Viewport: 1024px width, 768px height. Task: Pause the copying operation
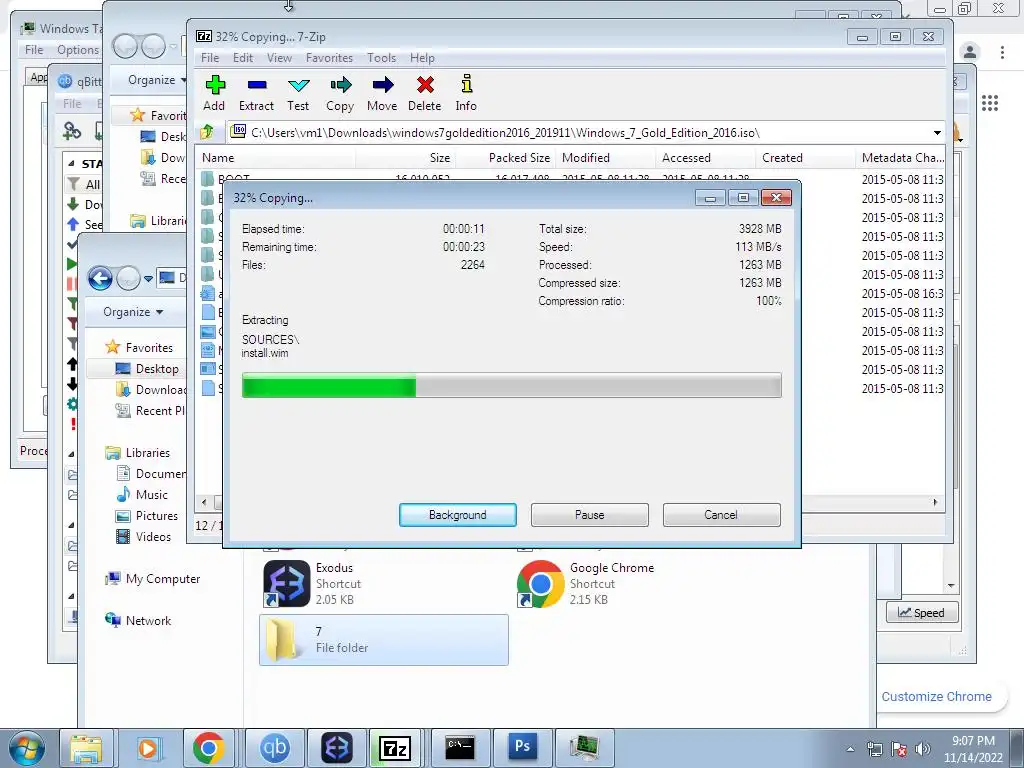click(x=590, y=515)
